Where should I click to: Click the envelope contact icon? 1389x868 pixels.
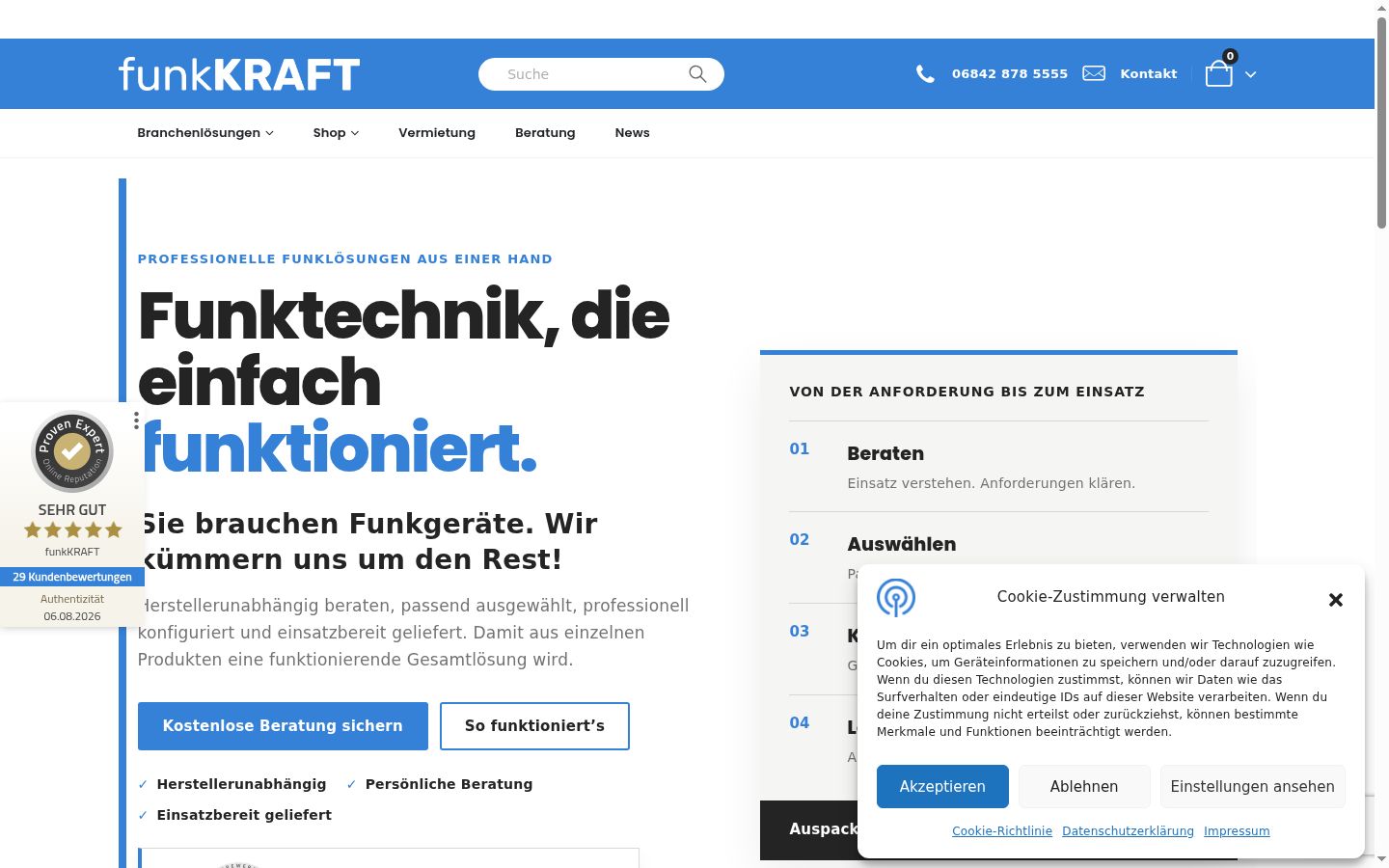coord(1094,73)
